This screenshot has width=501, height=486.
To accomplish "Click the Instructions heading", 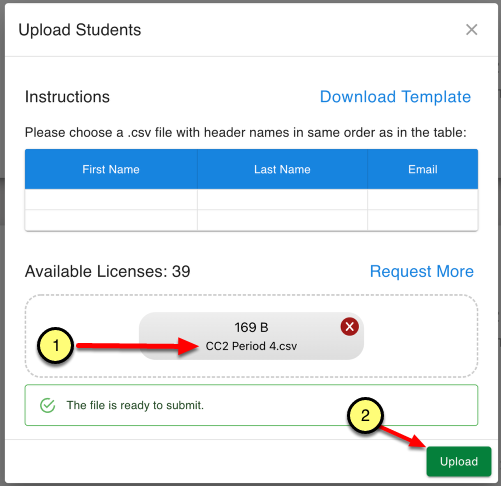I will click(x=67, y=97).
